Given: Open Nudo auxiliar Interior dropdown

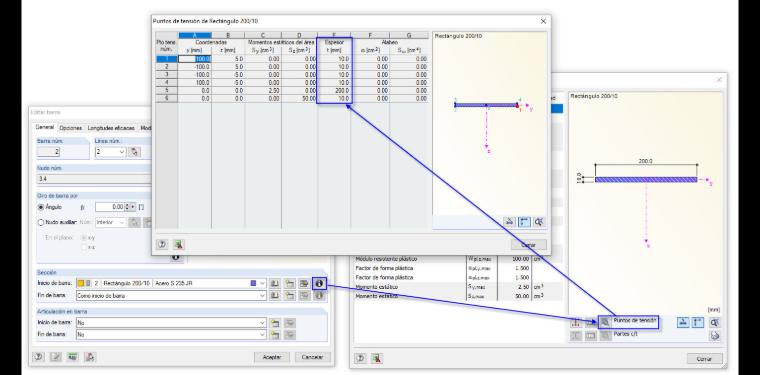Looking at the screenshot, I should pos(122,222).
